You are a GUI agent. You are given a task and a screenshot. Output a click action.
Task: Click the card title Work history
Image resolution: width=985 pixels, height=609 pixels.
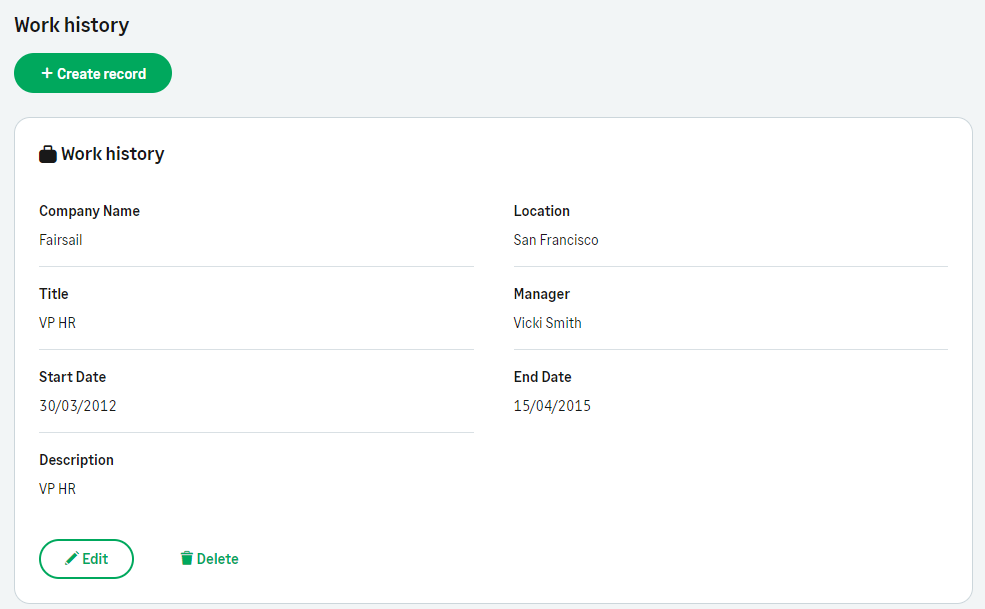pyautogui.click(x=113, y=154)
